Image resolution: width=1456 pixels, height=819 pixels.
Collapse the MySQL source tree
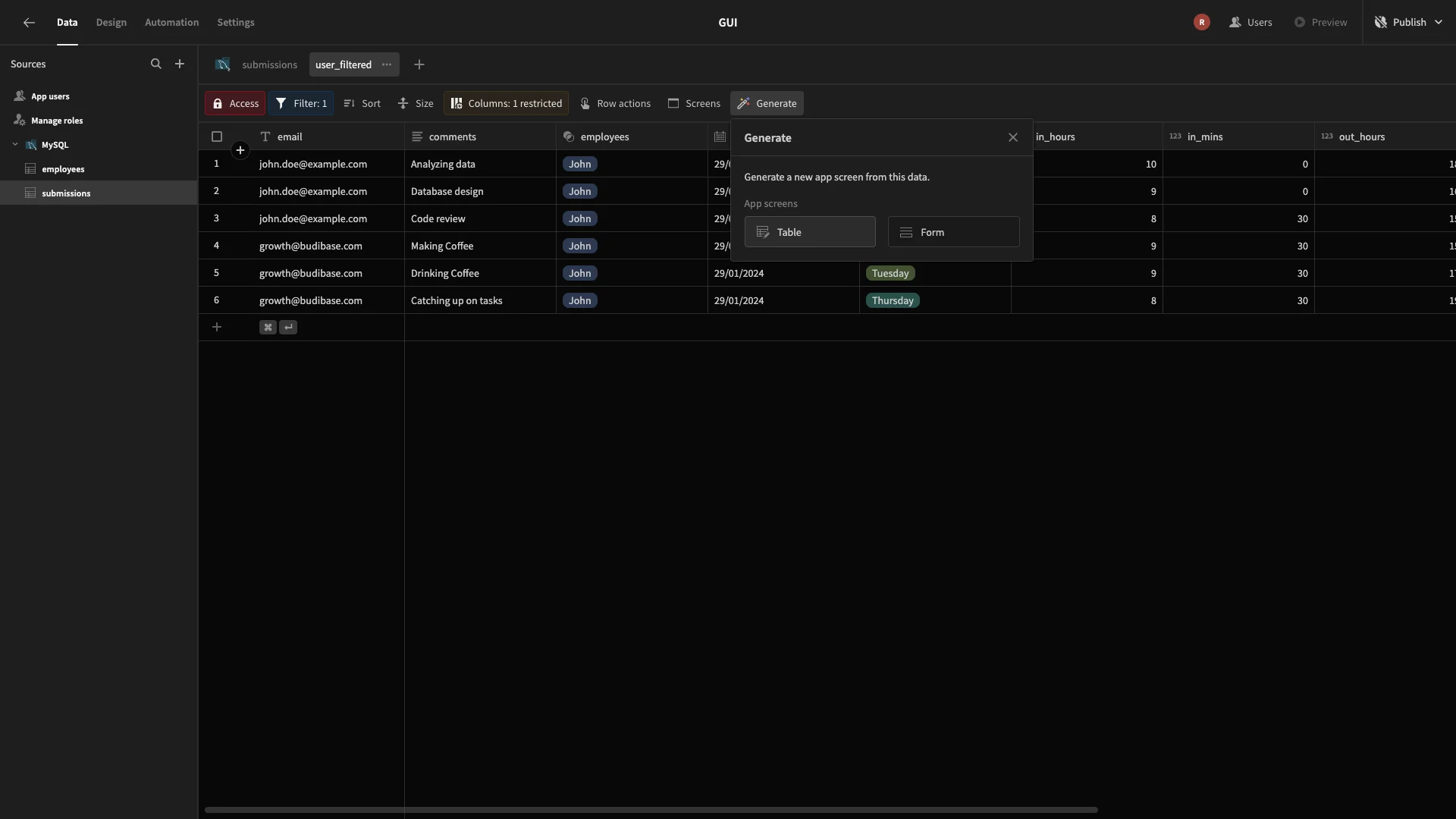point(15,145)
